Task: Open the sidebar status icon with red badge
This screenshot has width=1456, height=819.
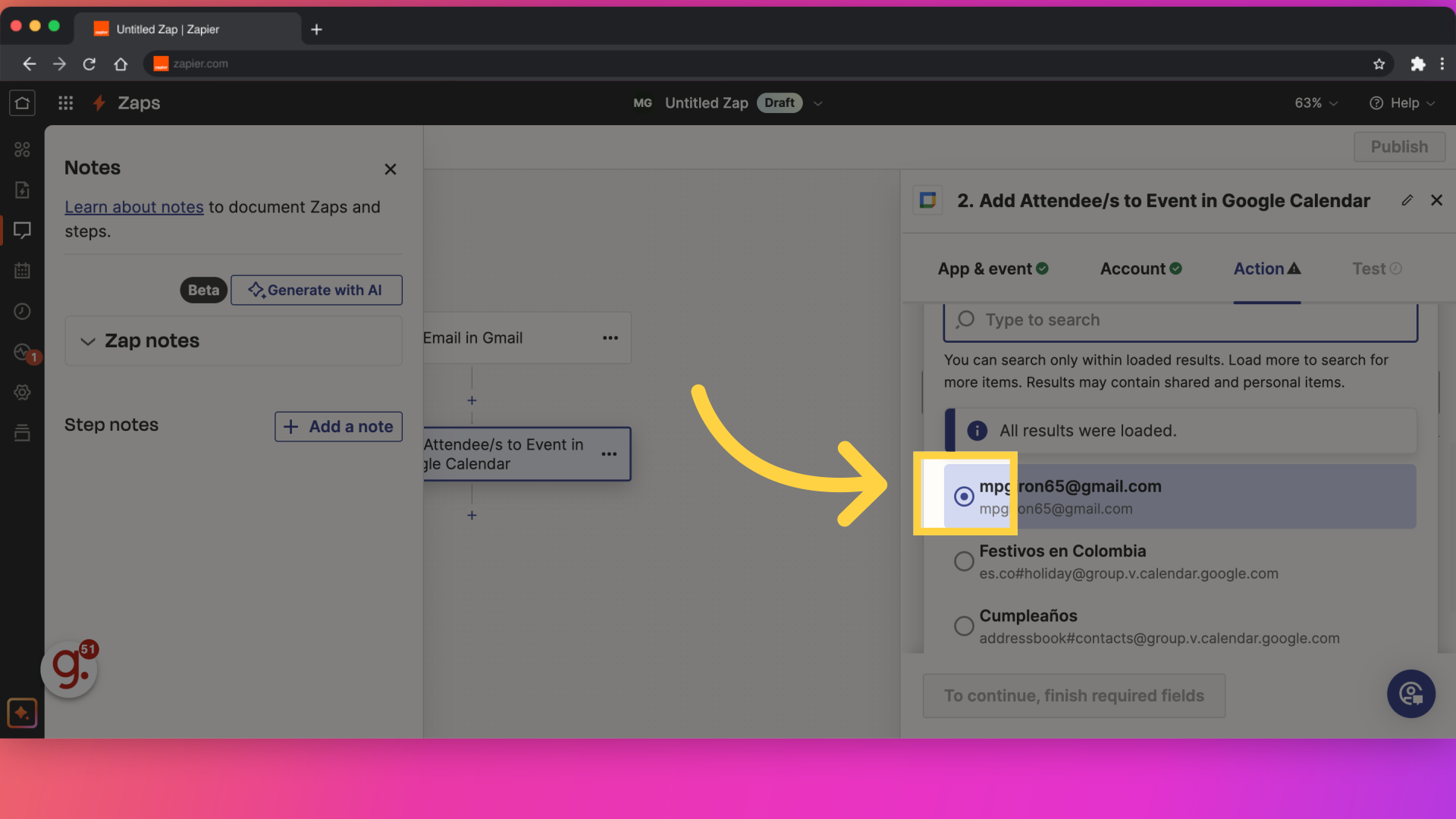Action: [24, 353]
